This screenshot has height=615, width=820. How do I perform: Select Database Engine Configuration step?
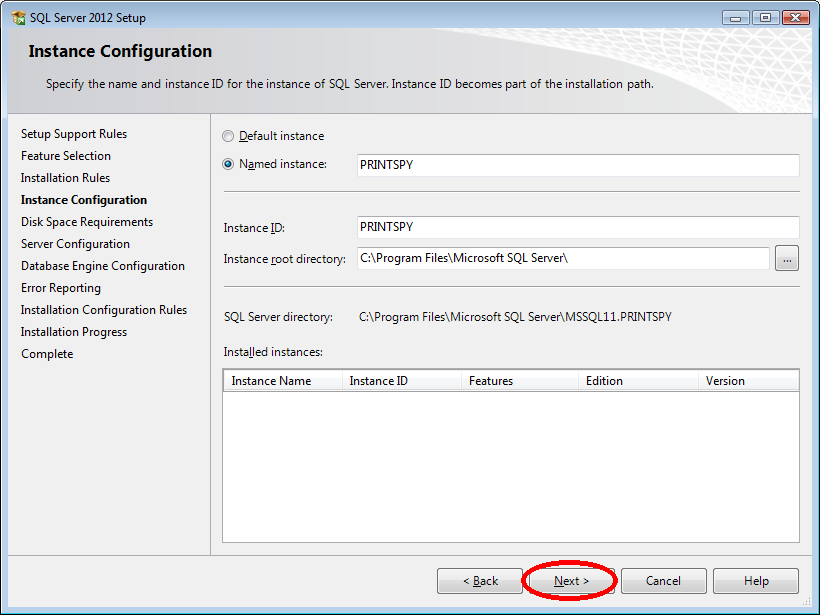(x=103, y=266)
